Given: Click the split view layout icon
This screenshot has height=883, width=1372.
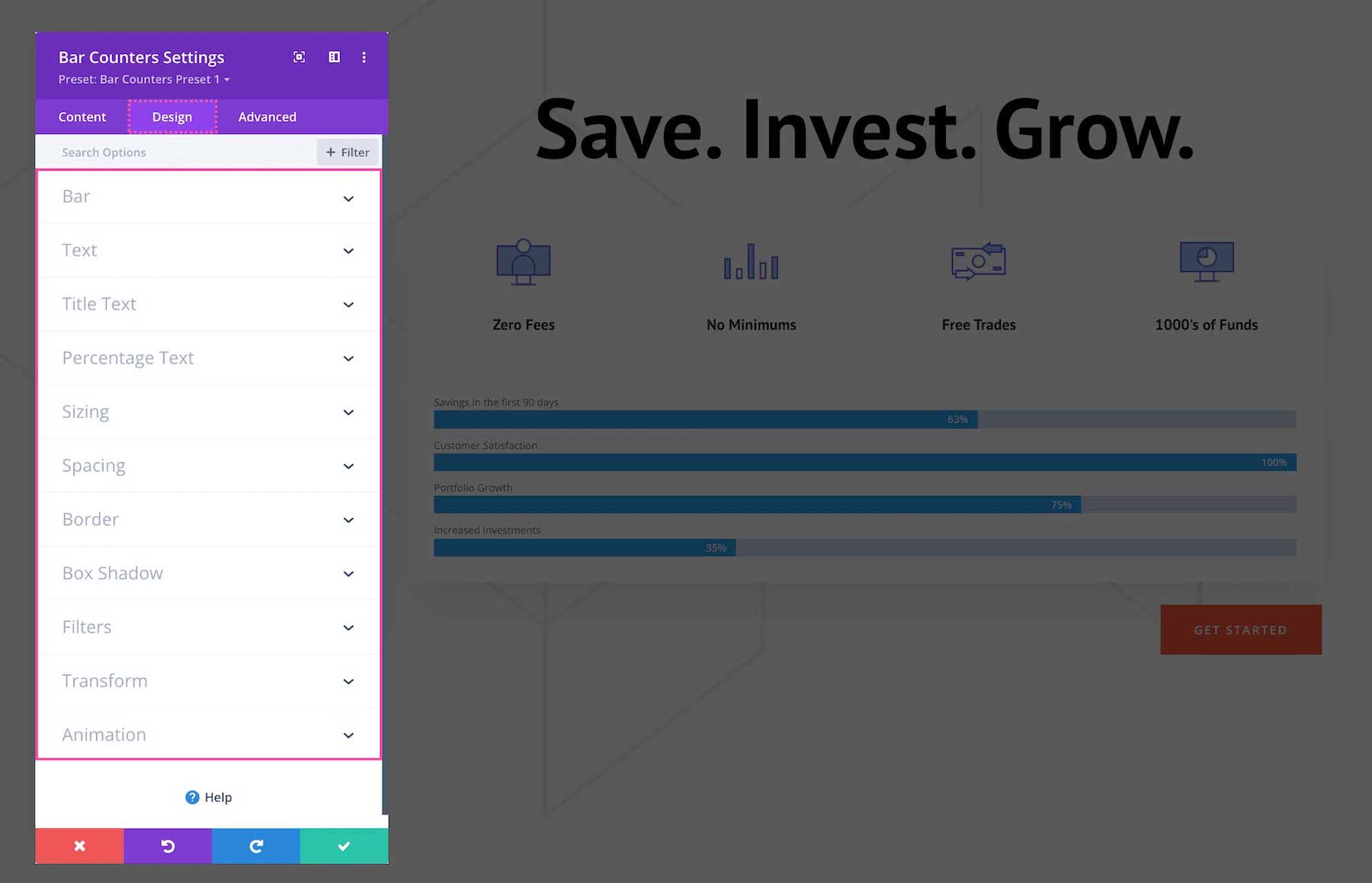Looking at the screenshot, I should pyautogui.click(x=333, y=57).
